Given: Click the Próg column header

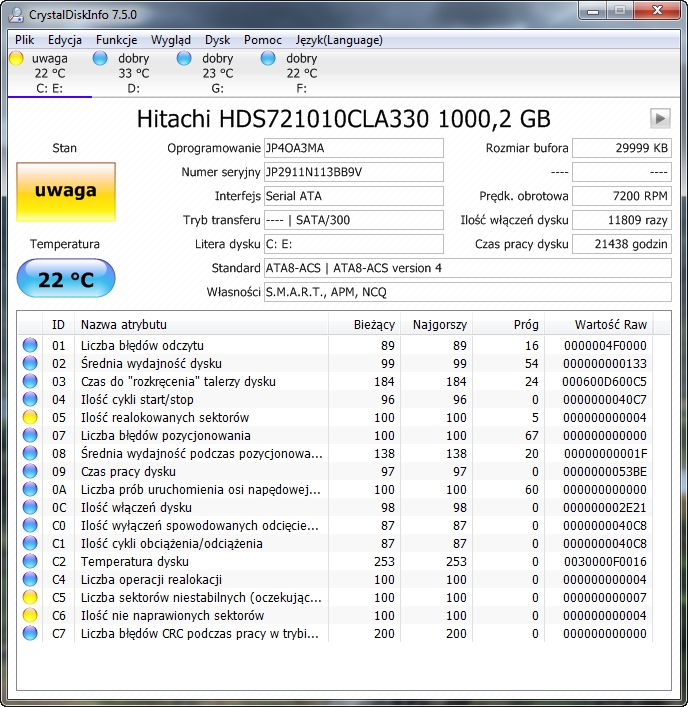Looking at the screenshot, I should click(509, 325).
